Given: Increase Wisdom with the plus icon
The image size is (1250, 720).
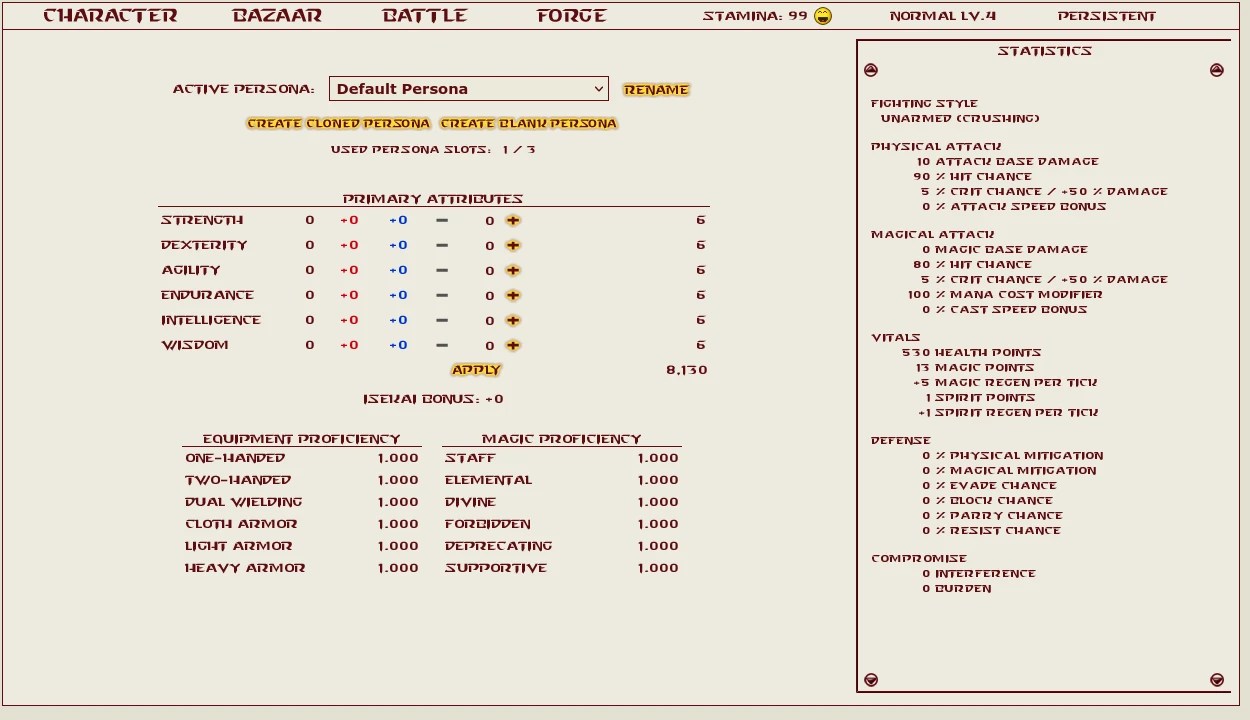Looking at the screenshot, I should tap(513, 345).
